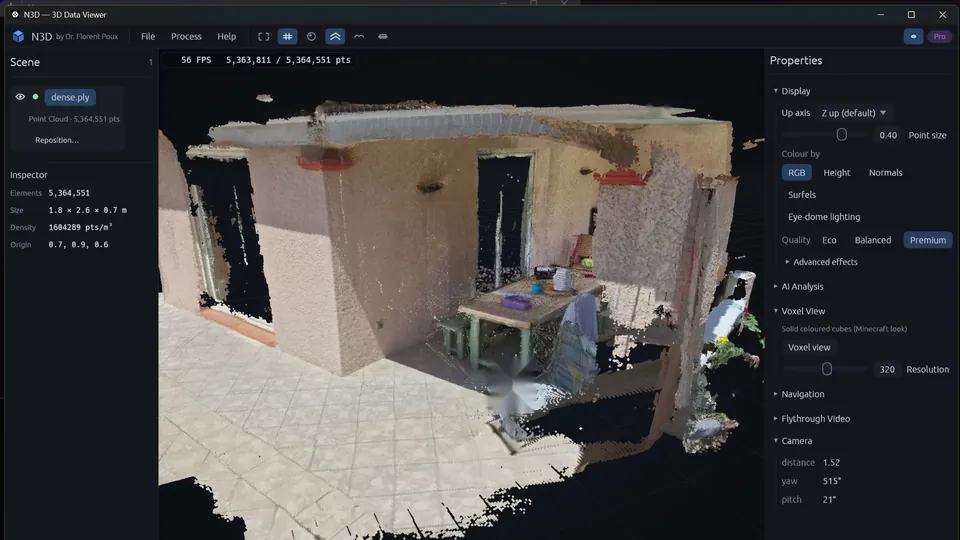The image size is (960, 540).
Task: Click the point size value 0.40
Action: click(888, 135)
